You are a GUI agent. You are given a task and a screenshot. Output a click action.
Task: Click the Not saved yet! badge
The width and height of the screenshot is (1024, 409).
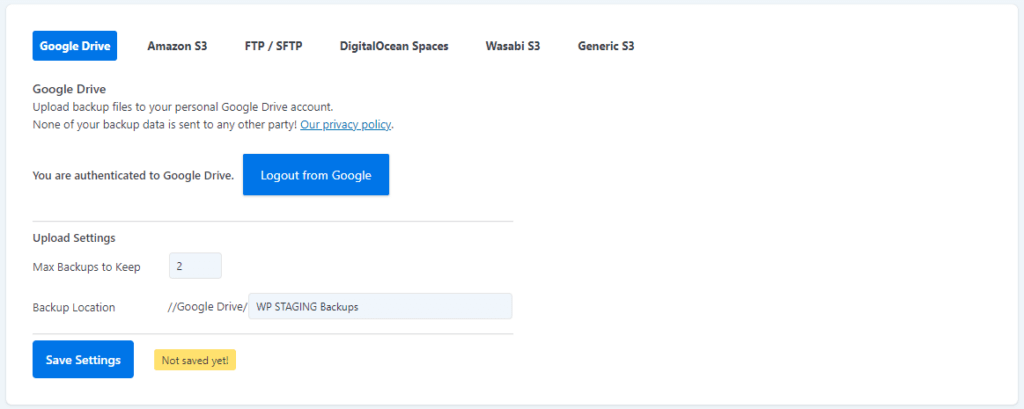pyautogui.click(x=195, y=360)
